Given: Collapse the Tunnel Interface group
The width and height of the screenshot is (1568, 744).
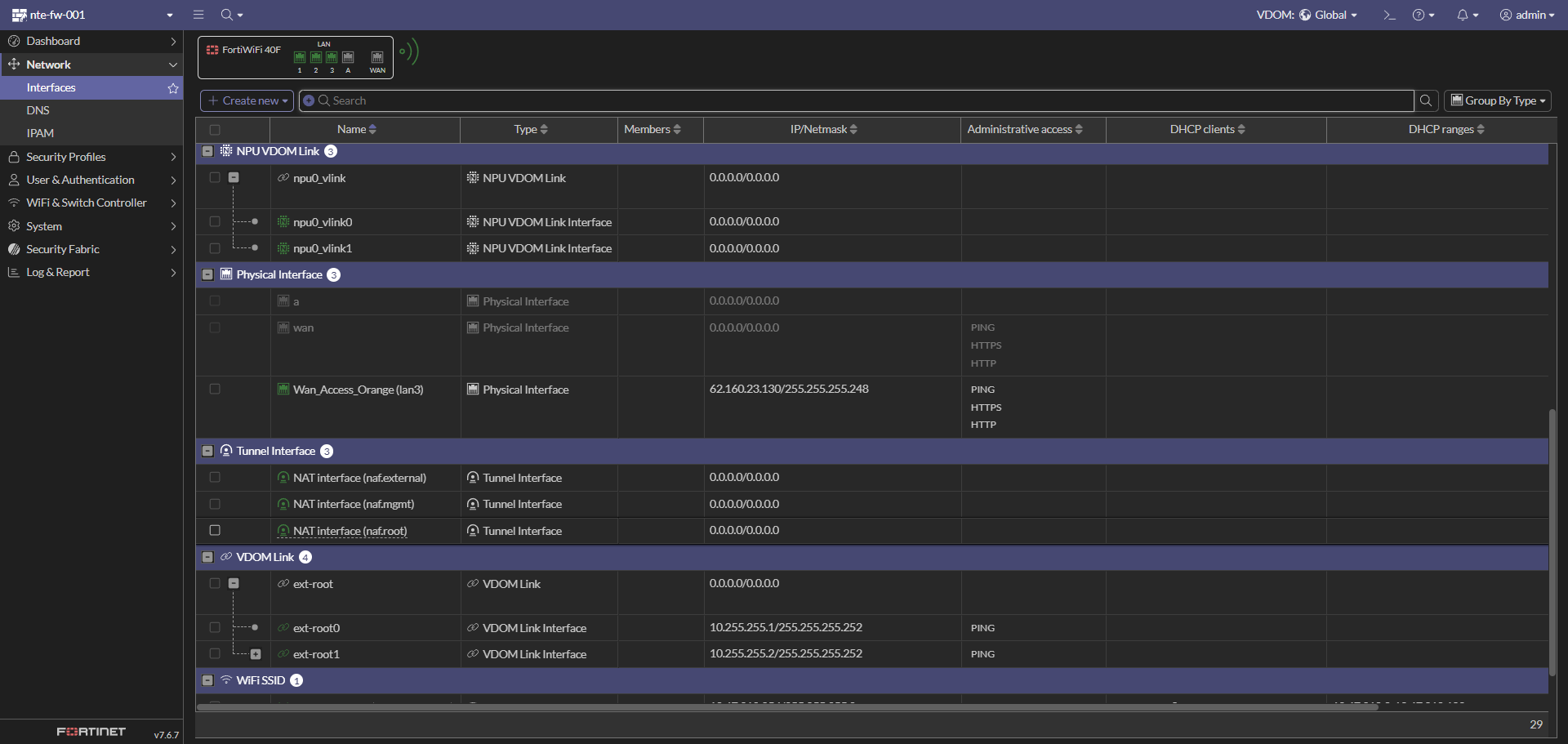Looking at the screenshot, I should point(207,451).
